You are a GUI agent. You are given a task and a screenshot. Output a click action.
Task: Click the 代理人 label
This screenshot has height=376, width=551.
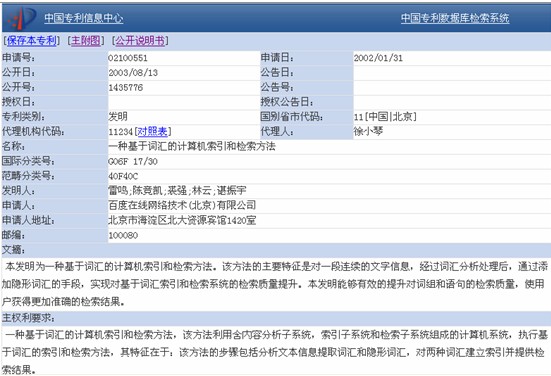click(x=277, y=131)
